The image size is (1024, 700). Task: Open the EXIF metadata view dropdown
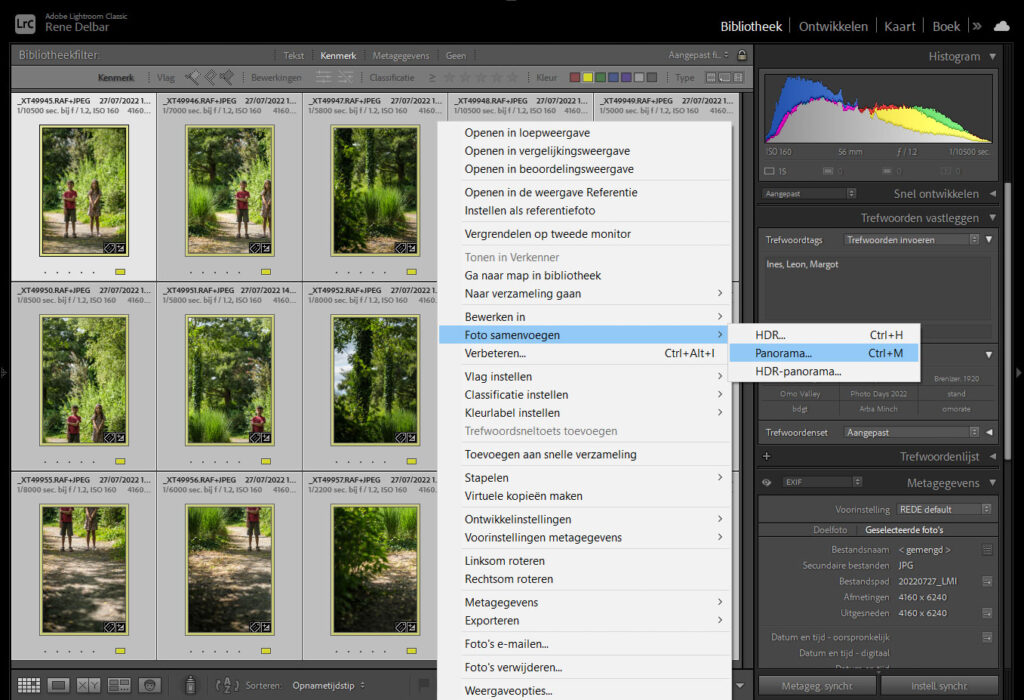pos(822,482)
